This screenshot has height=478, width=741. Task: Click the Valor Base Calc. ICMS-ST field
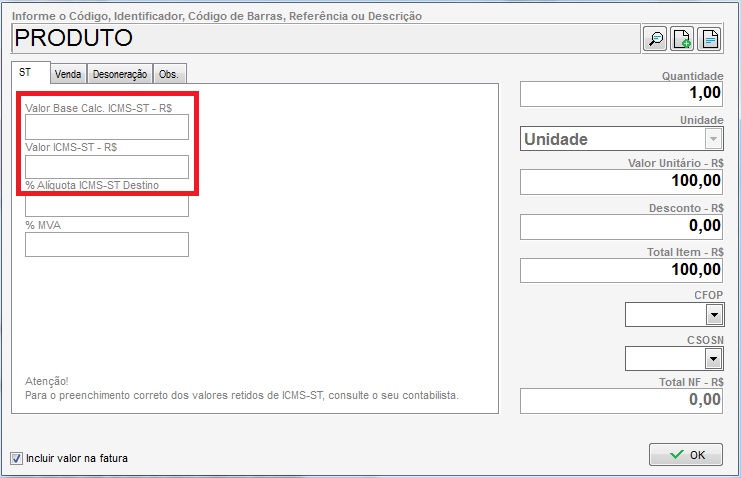point(107,127)
